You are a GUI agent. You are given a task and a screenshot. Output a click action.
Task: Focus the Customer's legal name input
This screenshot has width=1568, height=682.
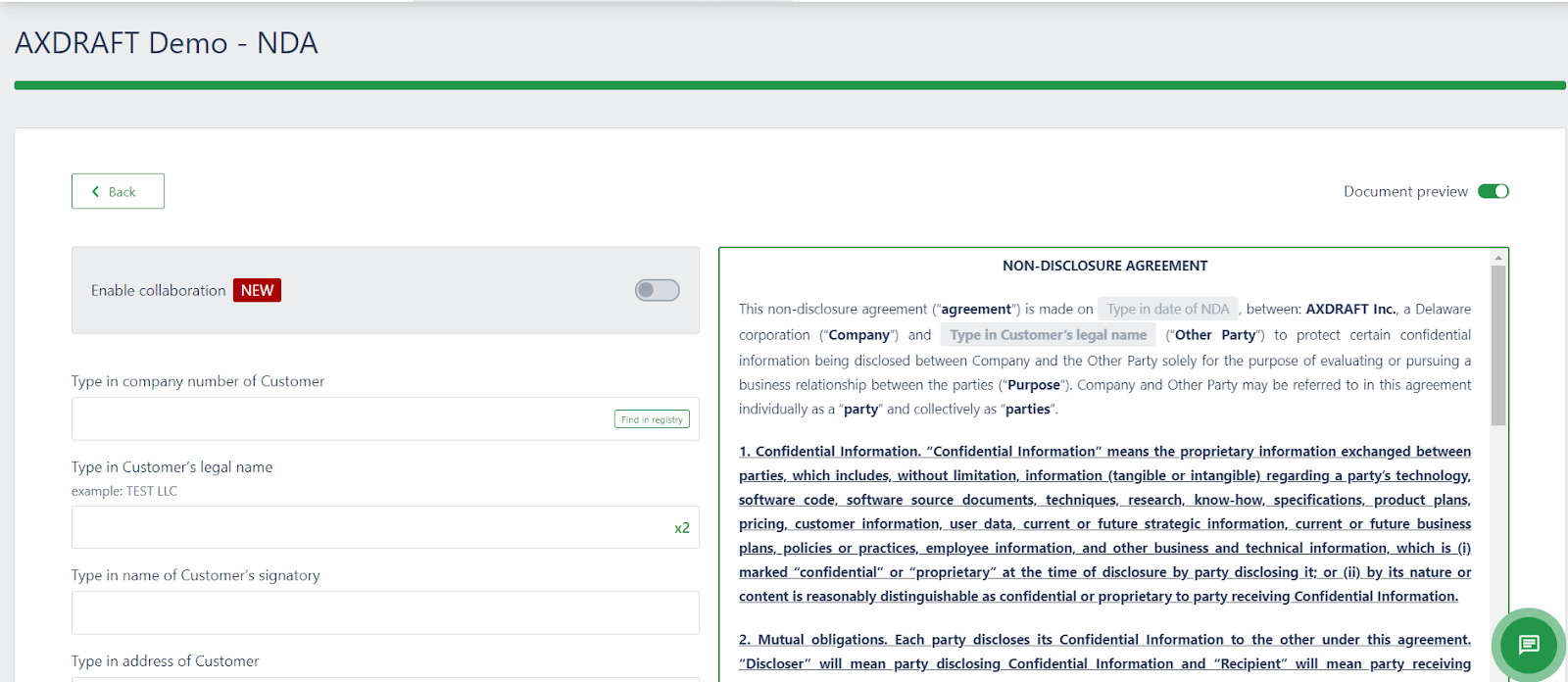tap(385, 527)
